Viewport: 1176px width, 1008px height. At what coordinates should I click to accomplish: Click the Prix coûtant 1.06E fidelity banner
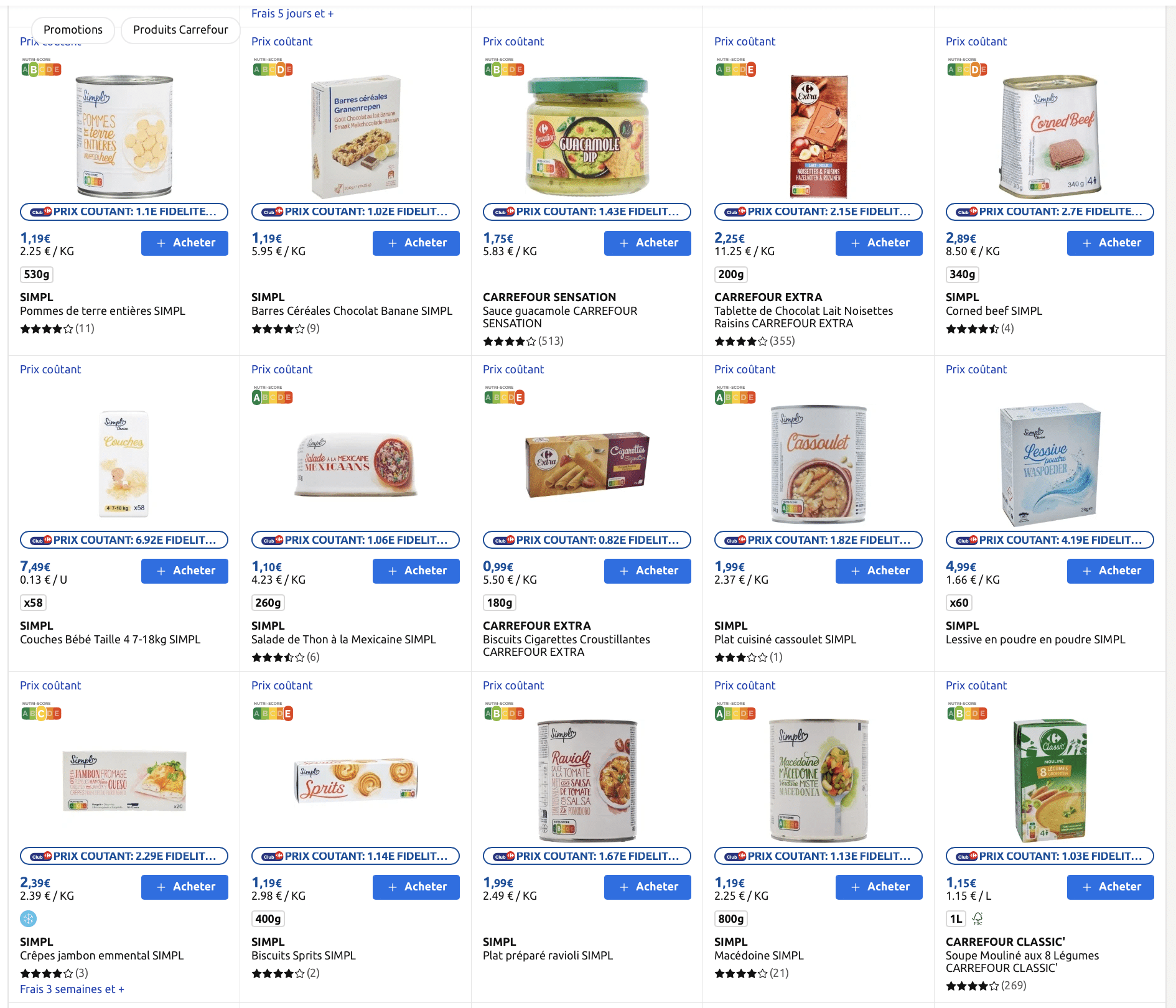pos(355,540)
